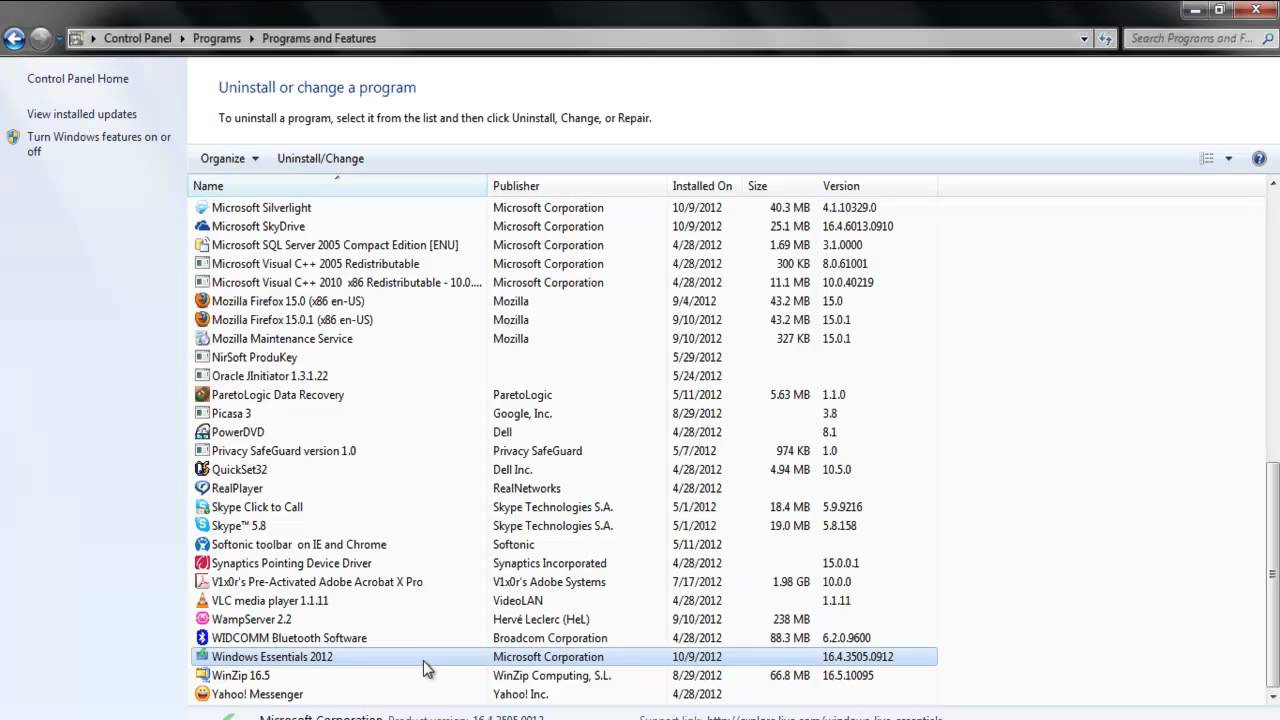Click the WinZip Computing, S.L. publisher cell
This screenshot has width=1280, height=720.
pos(552,676)
